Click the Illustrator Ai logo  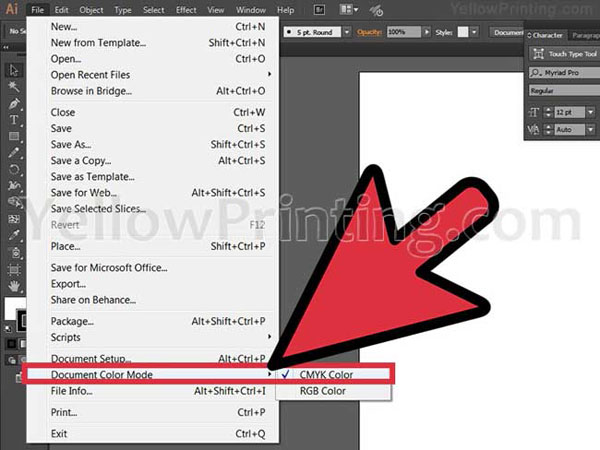coord(11,8)
